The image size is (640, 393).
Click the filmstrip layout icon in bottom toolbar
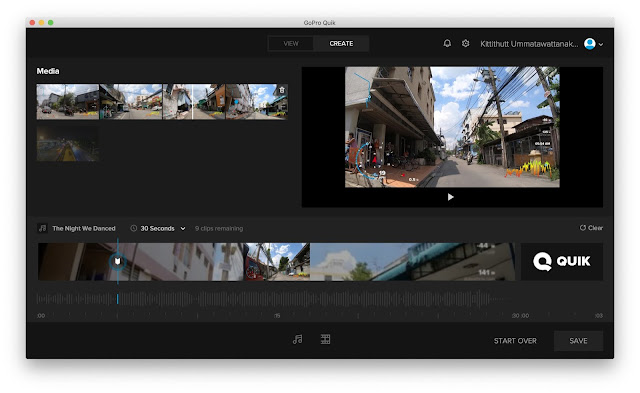(325, 339)
